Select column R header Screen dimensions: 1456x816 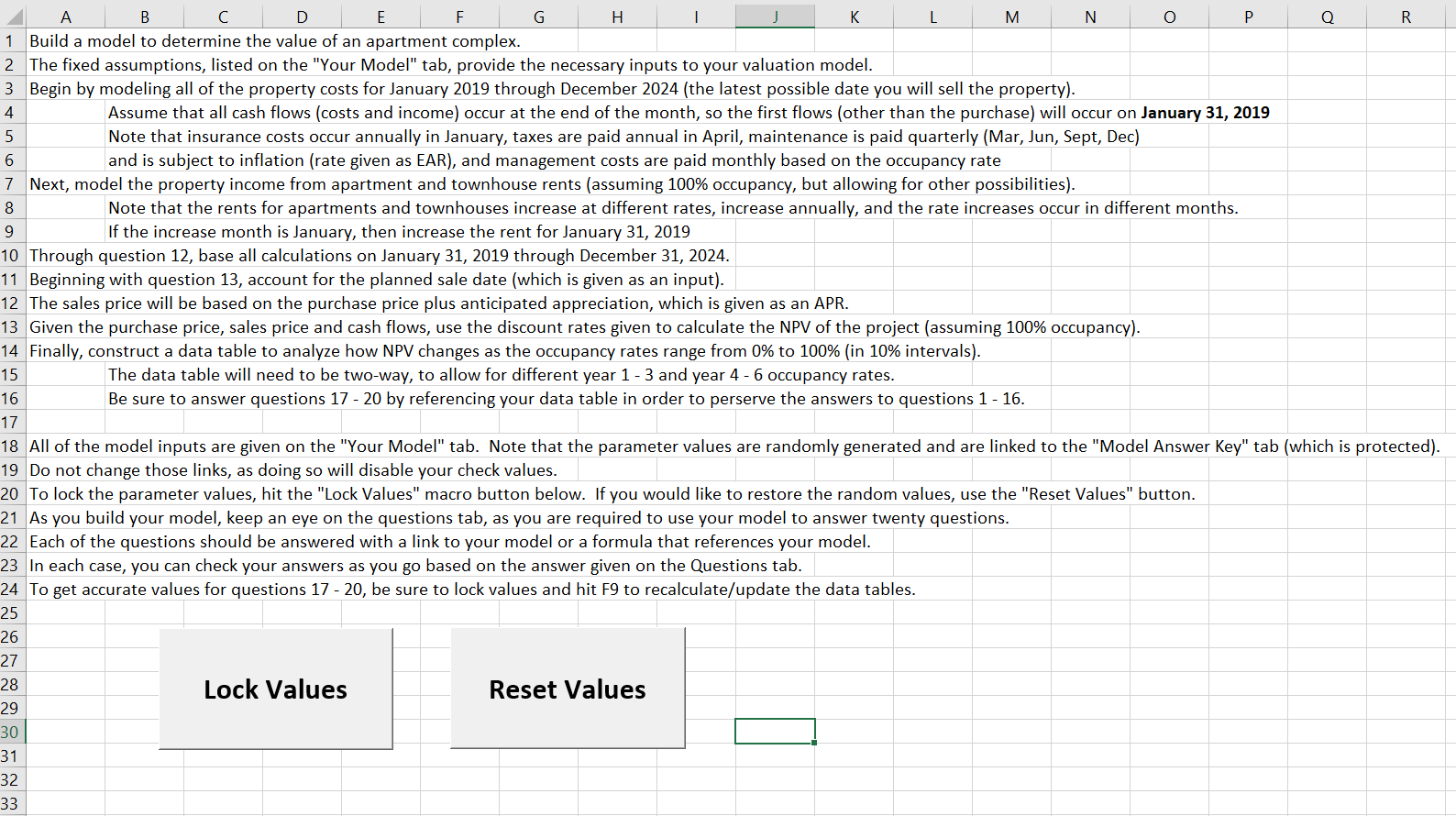point(1406,17)
